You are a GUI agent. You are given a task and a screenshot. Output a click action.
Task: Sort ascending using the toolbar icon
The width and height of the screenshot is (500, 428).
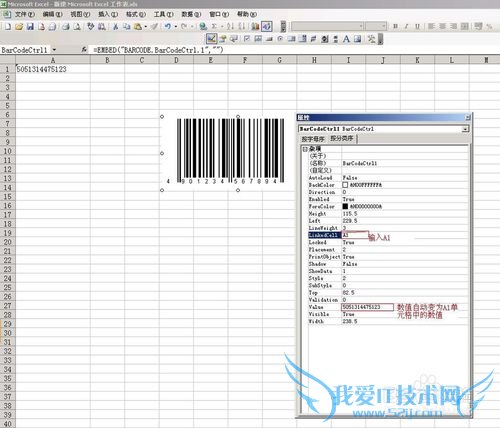[230, 27]
